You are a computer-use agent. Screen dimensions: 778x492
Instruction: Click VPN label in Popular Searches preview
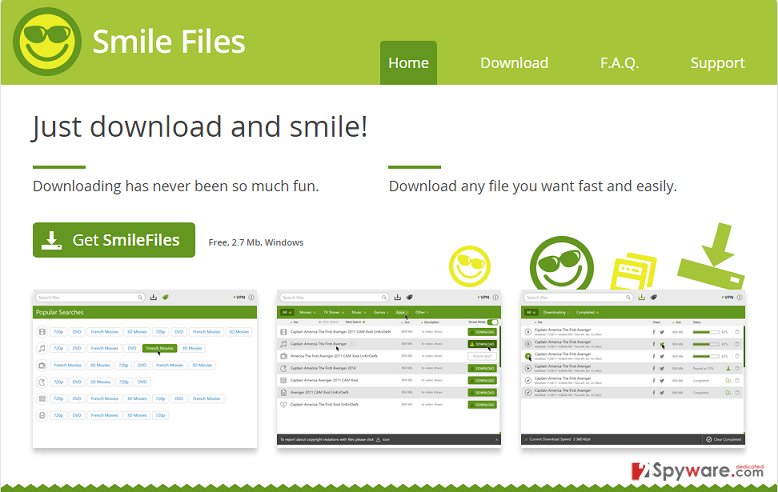pyautogui.click(x=239, y=298)
